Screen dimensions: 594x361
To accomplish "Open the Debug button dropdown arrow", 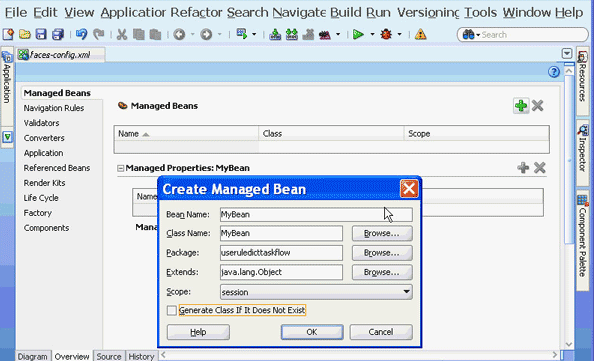I will pyautogui.click(x=399, y=34).
